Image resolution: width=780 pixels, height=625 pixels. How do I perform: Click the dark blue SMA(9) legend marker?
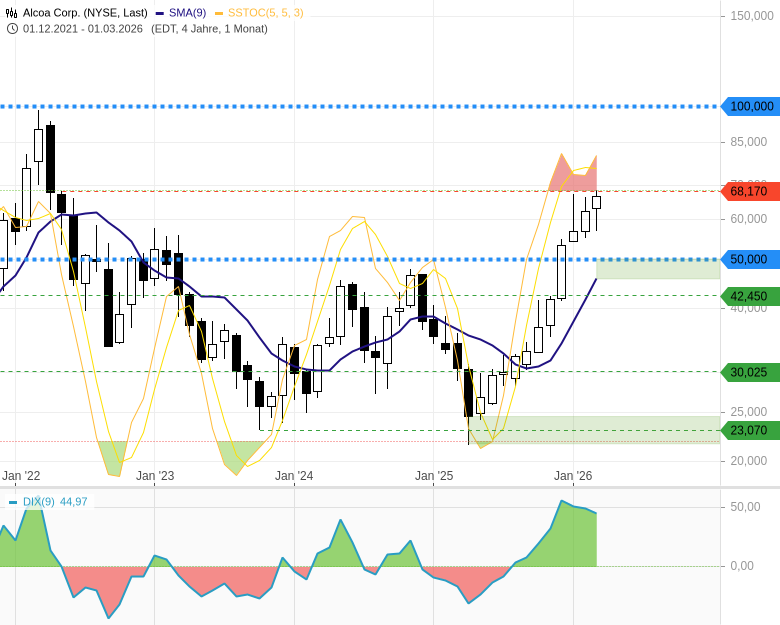pos(160,13)
